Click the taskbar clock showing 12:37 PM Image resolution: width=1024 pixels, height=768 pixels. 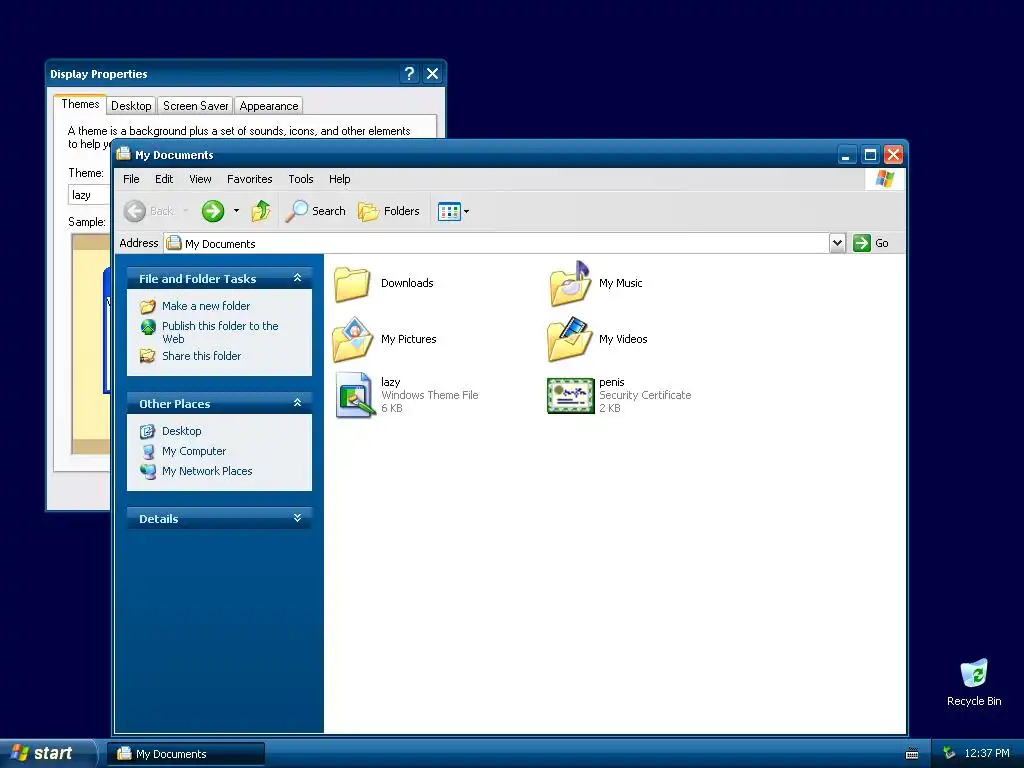coord(987,753)
